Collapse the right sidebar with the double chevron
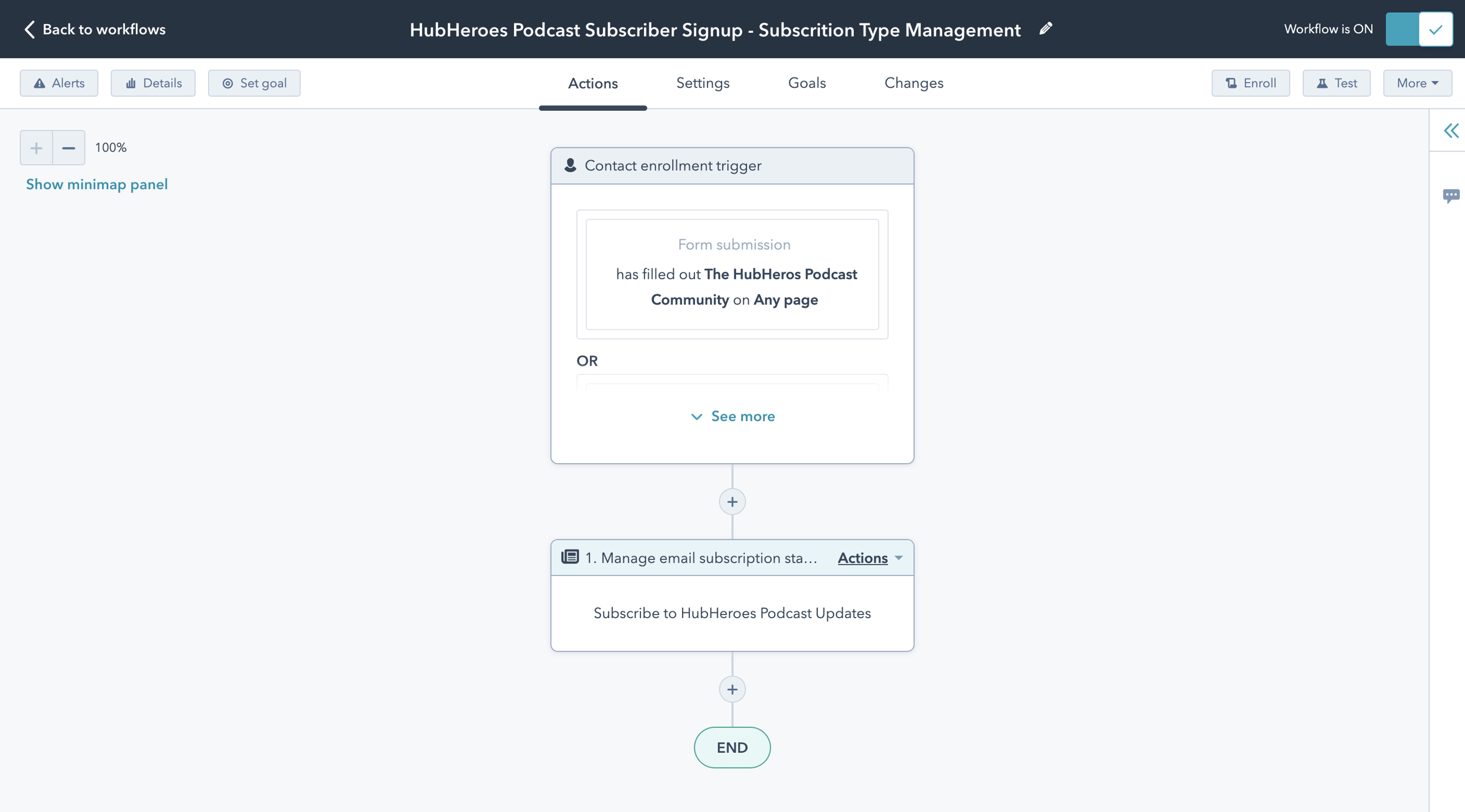 [x=1452, y=131]
